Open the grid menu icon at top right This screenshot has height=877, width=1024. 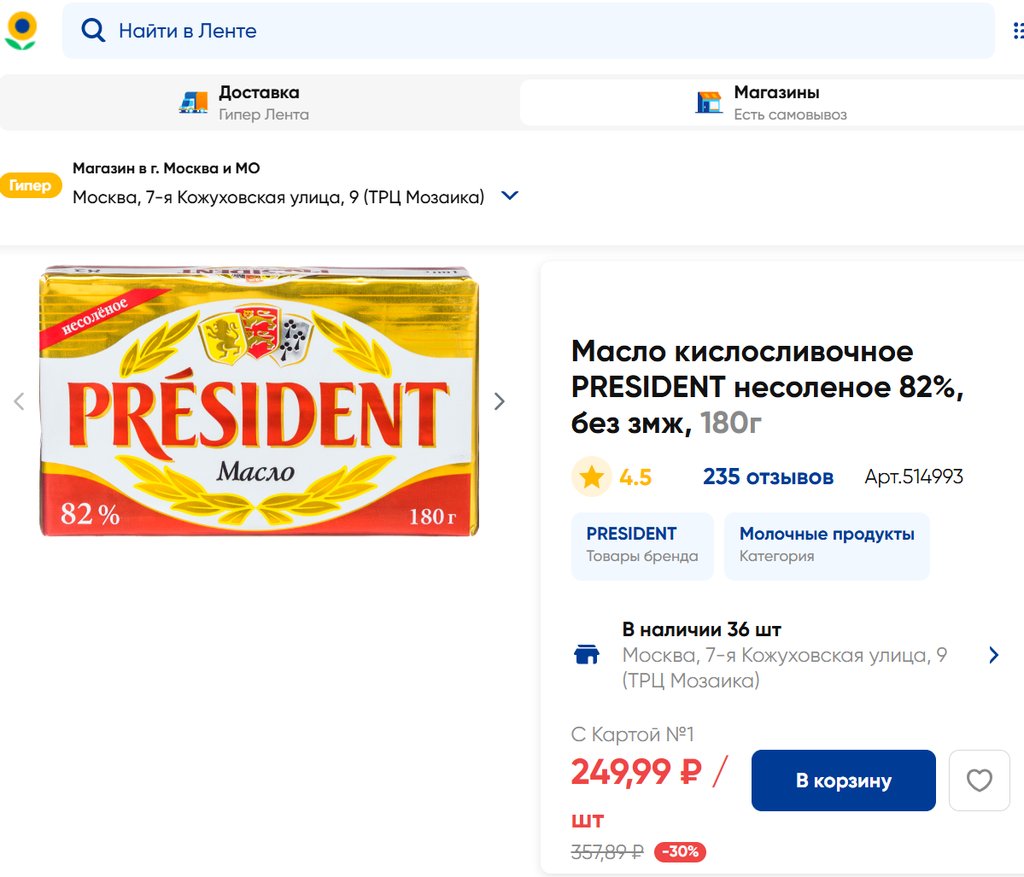1017,31
